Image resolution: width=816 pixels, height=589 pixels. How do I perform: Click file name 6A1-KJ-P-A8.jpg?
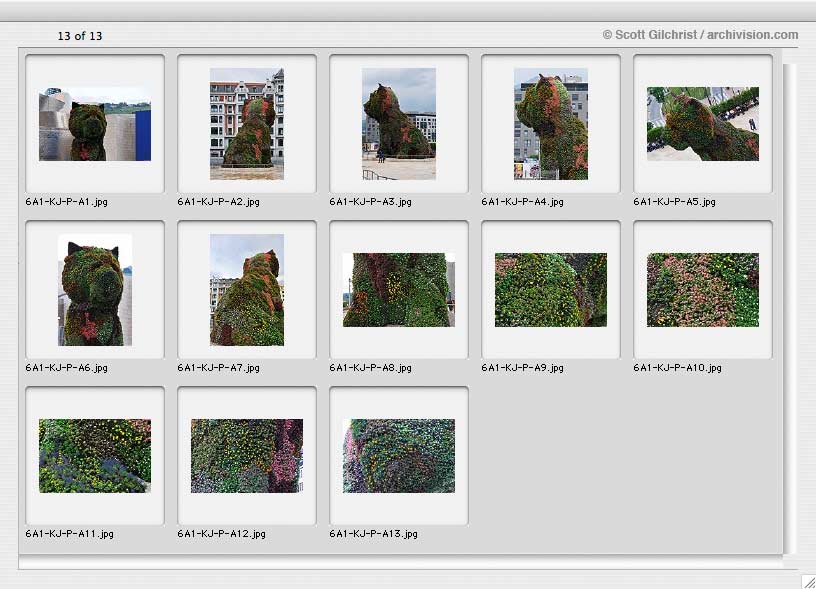coord(371,368)
